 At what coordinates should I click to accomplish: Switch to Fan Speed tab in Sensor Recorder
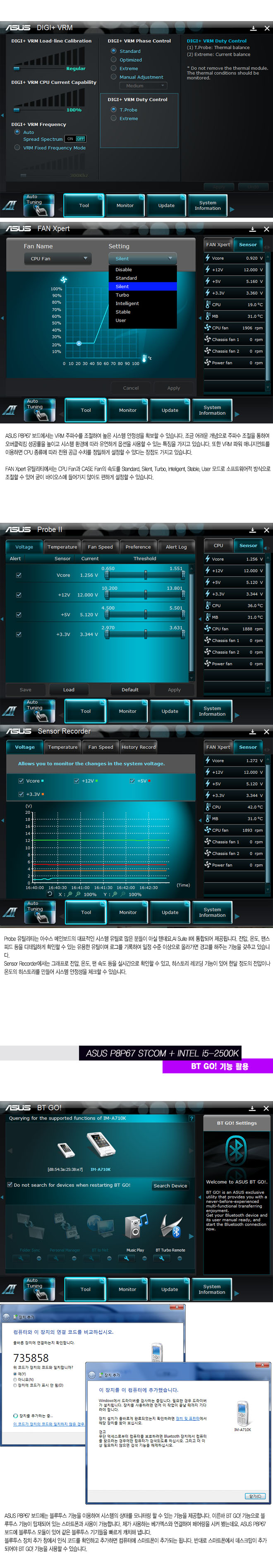tap(101, 747)
